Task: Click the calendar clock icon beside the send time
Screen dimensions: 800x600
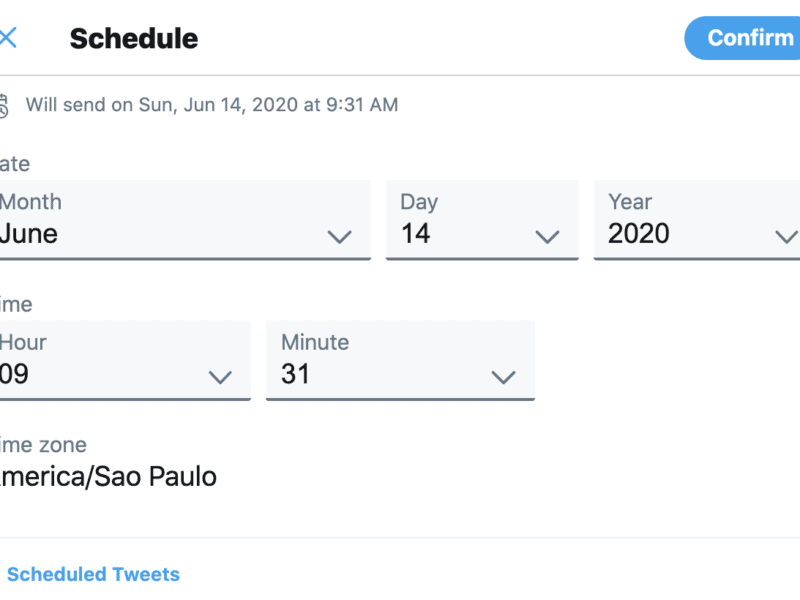Action: coord(4,106)
